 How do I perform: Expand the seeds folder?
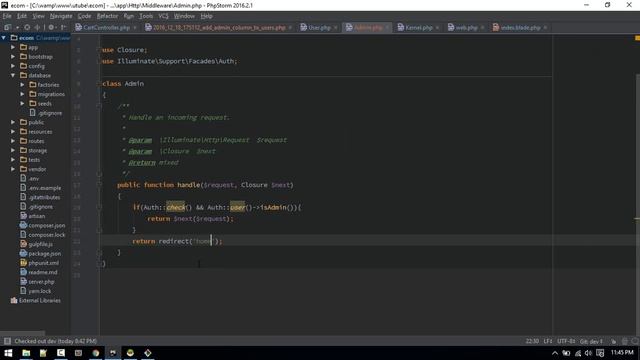tap(22, 104)
